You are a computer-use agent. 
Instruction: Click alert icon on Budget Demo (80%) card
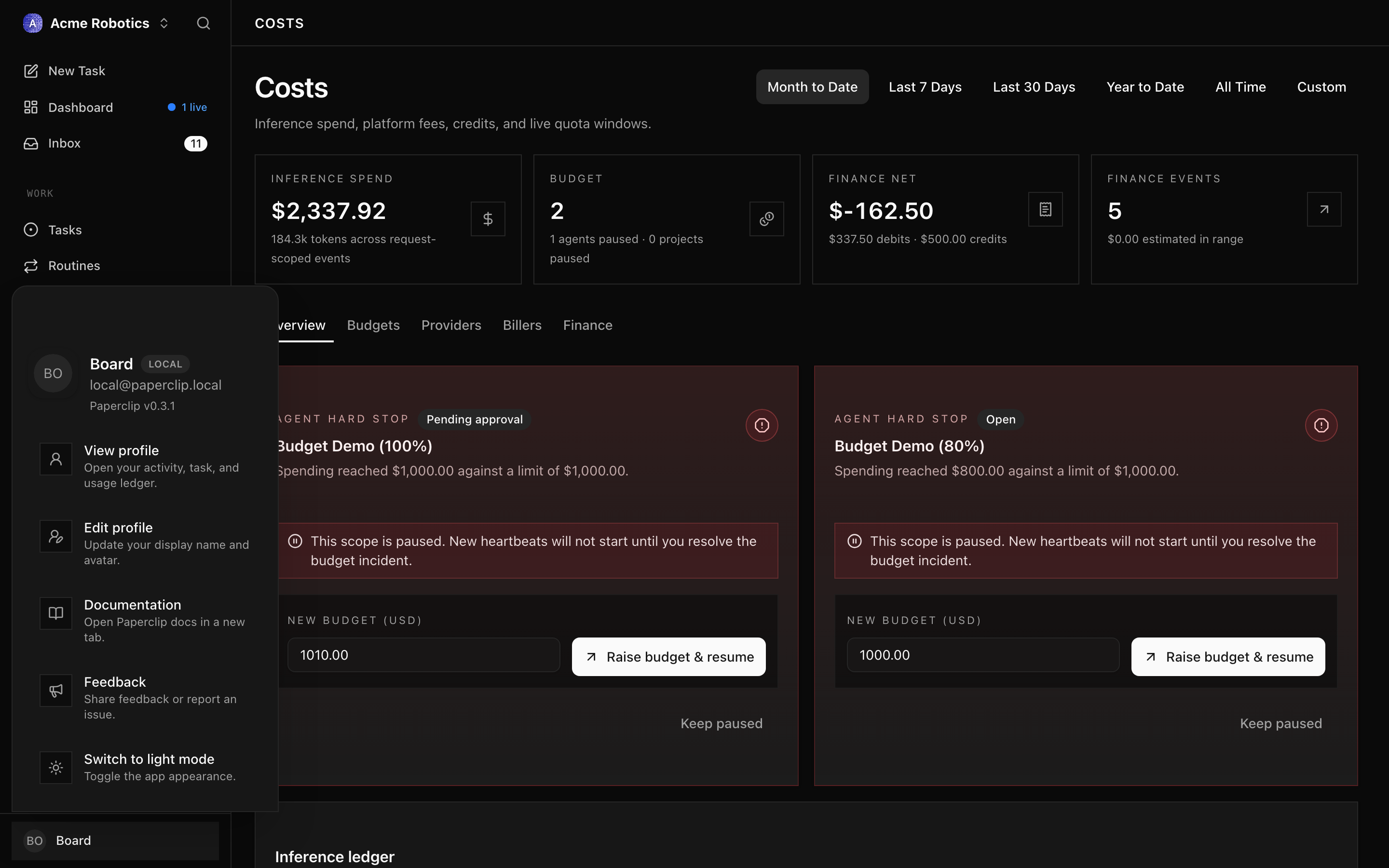click(1321, 425)
